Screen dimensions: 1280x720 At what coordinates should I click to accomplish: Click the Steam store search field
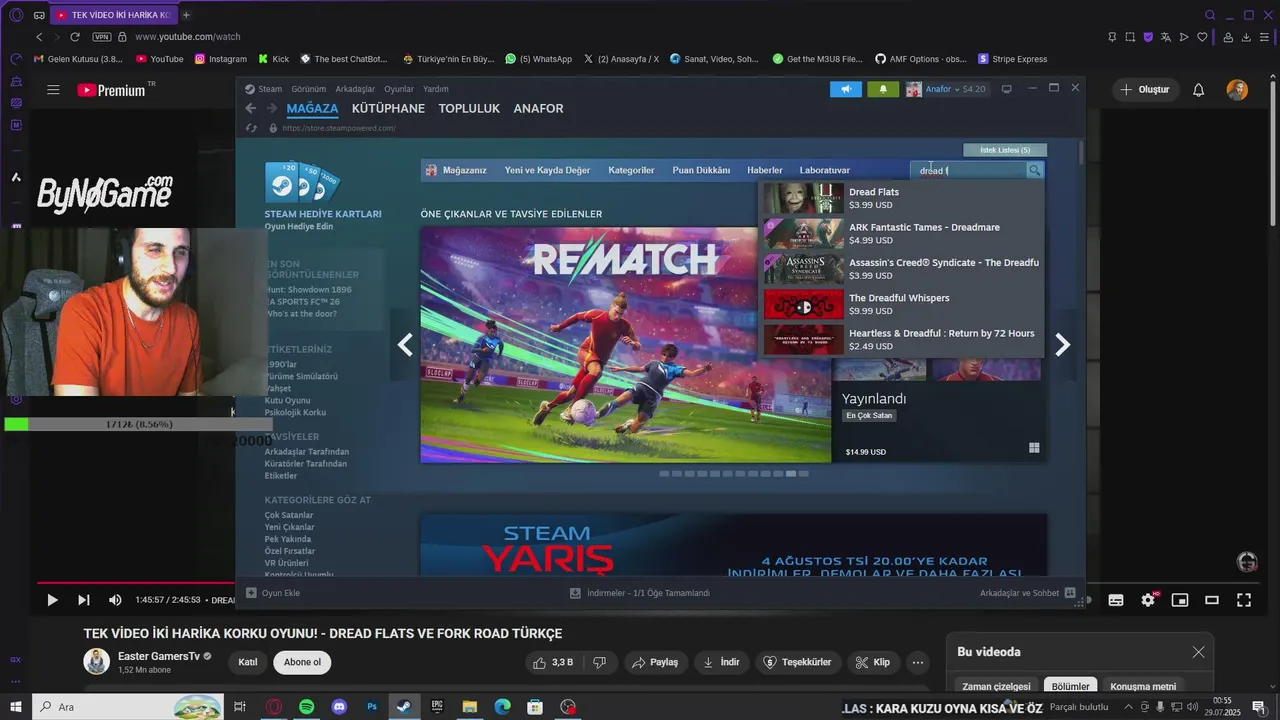tap(968, 170)
